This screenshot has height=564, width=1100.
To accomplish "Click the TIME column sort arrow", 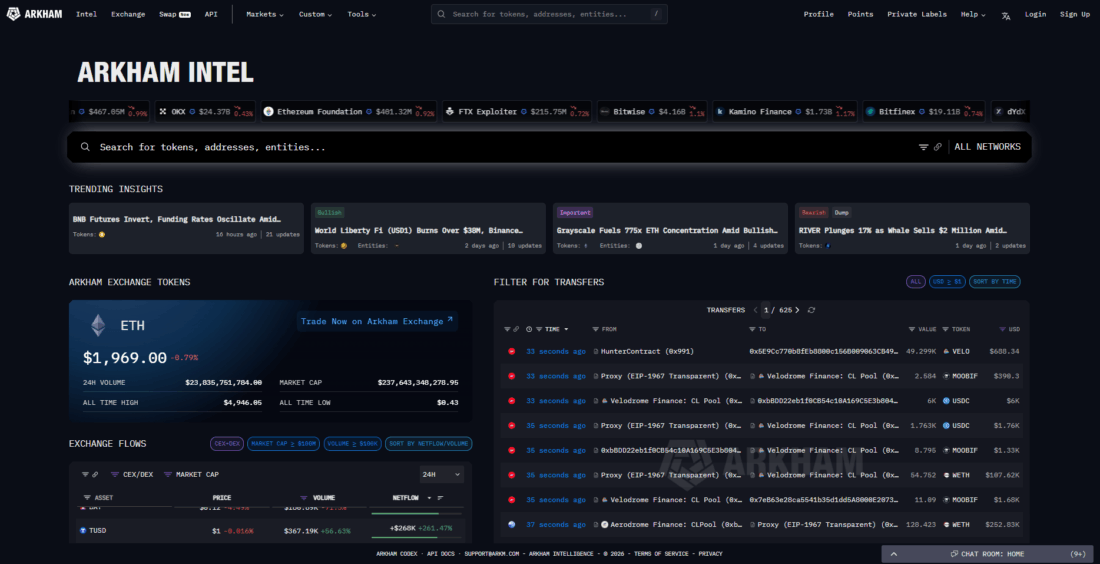I will [x=566, y=329].
